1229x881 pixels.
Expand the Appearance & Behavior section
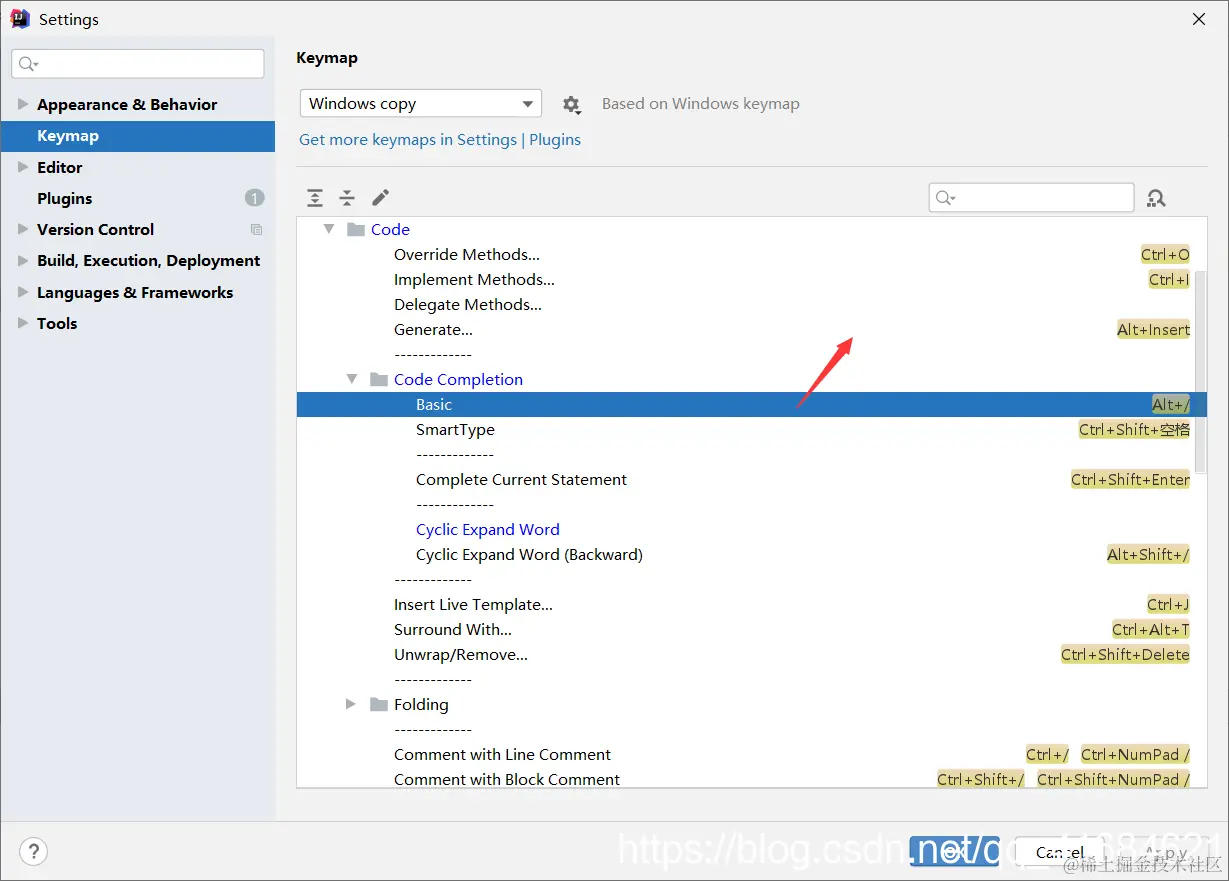coord(23,104)
